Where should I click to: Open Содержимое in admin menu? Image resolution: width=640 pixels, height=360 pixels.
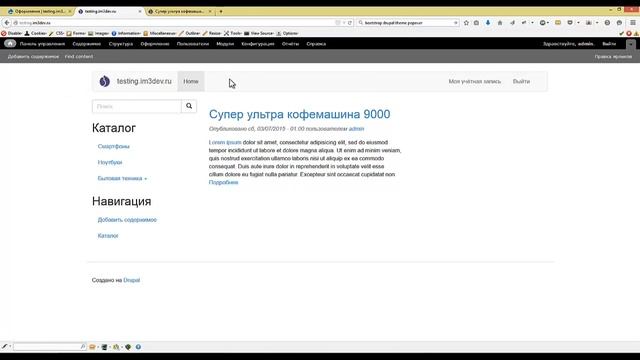[x=87, y=44]
